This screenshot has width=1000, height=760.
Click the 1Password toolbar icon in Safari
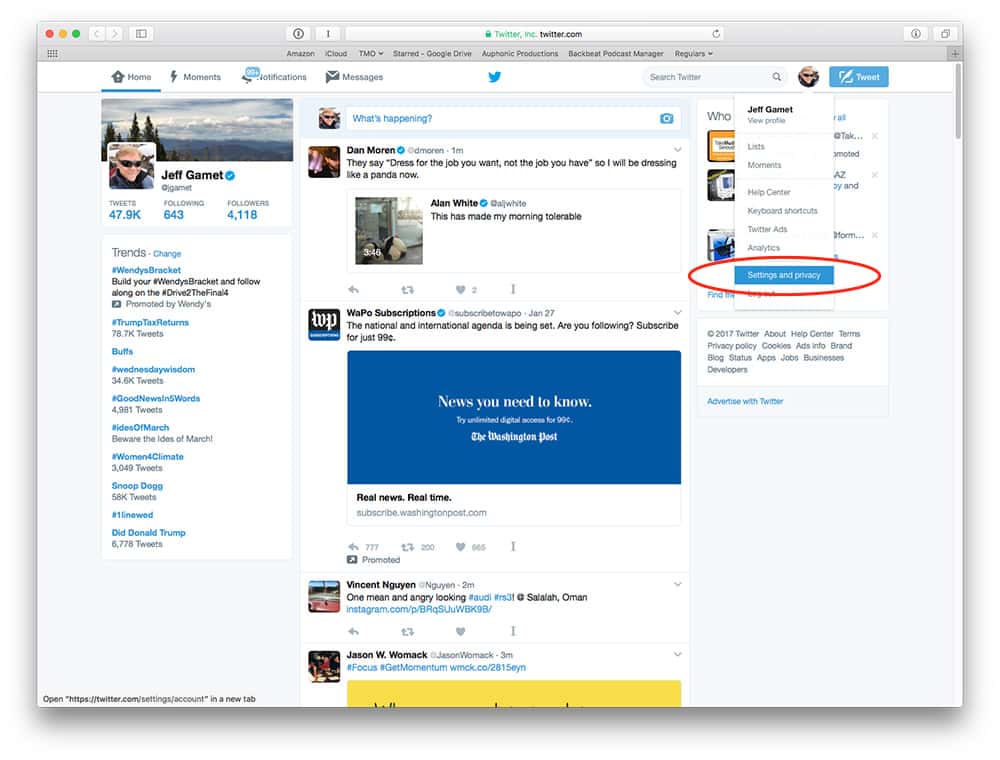298,34
